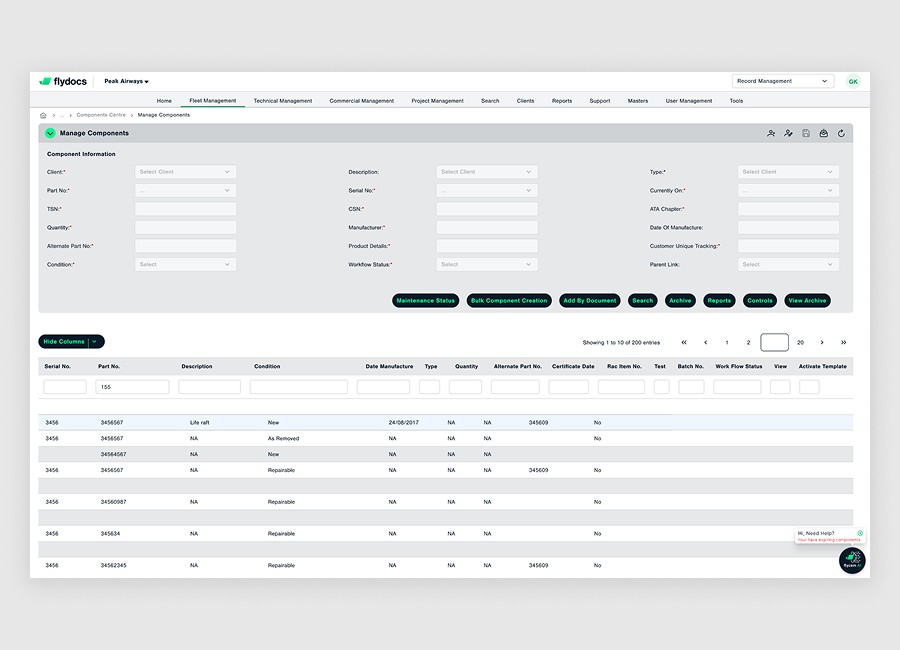Open the Record Management dropdown
The height and width of the screenshot is (650, 900).
[x=782, y=81]
